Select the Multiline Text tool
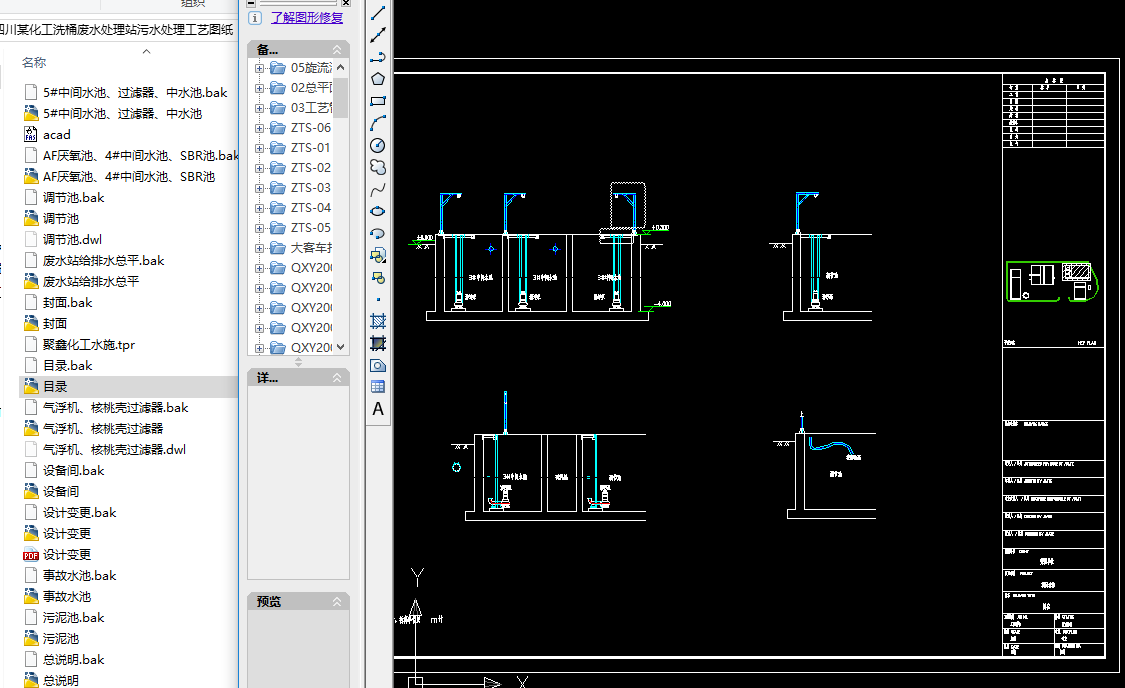 [x=377, y=409]
